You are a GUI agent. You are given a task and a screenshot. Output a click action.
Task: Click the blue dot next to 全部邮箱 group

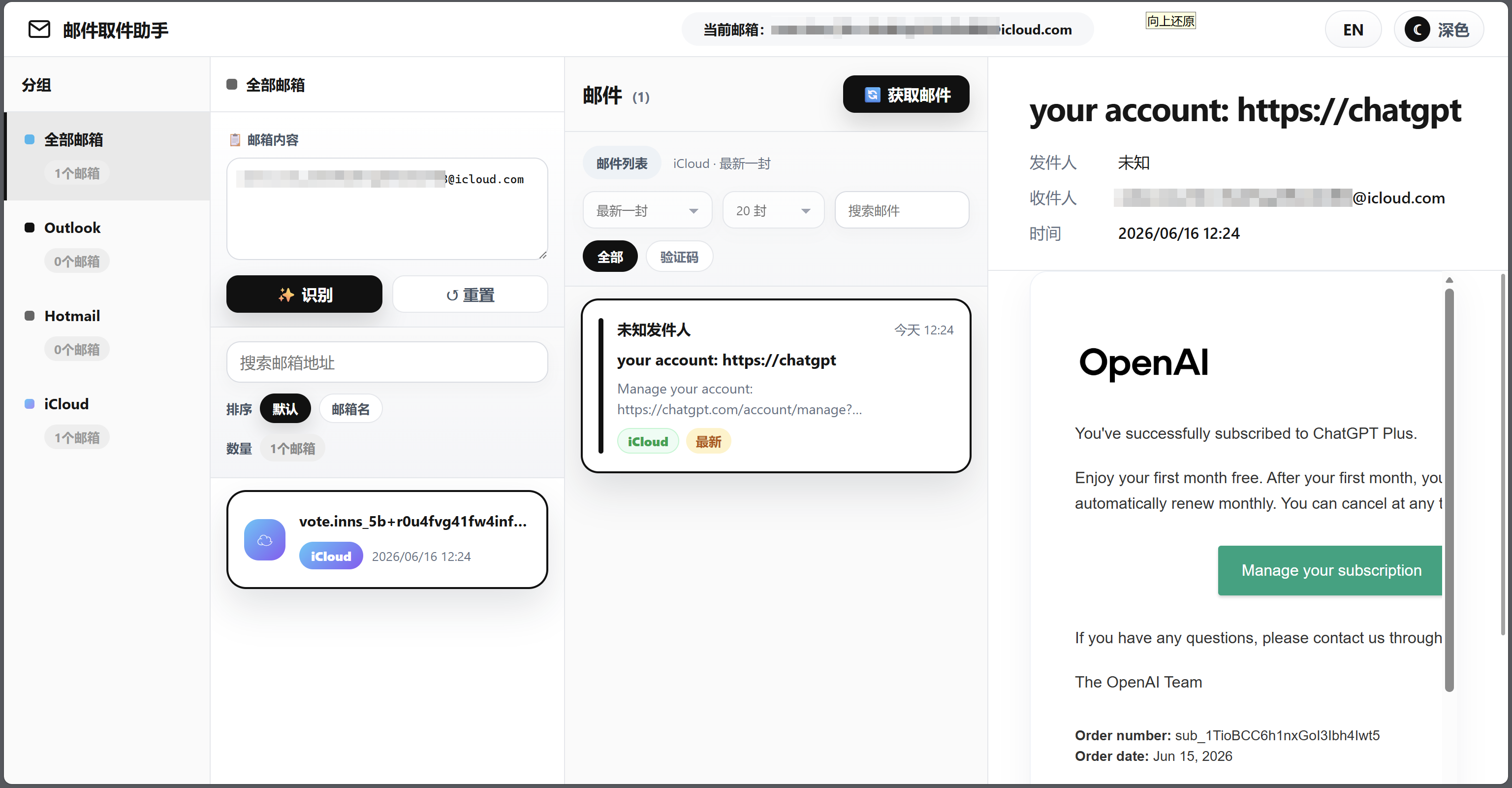30,140
